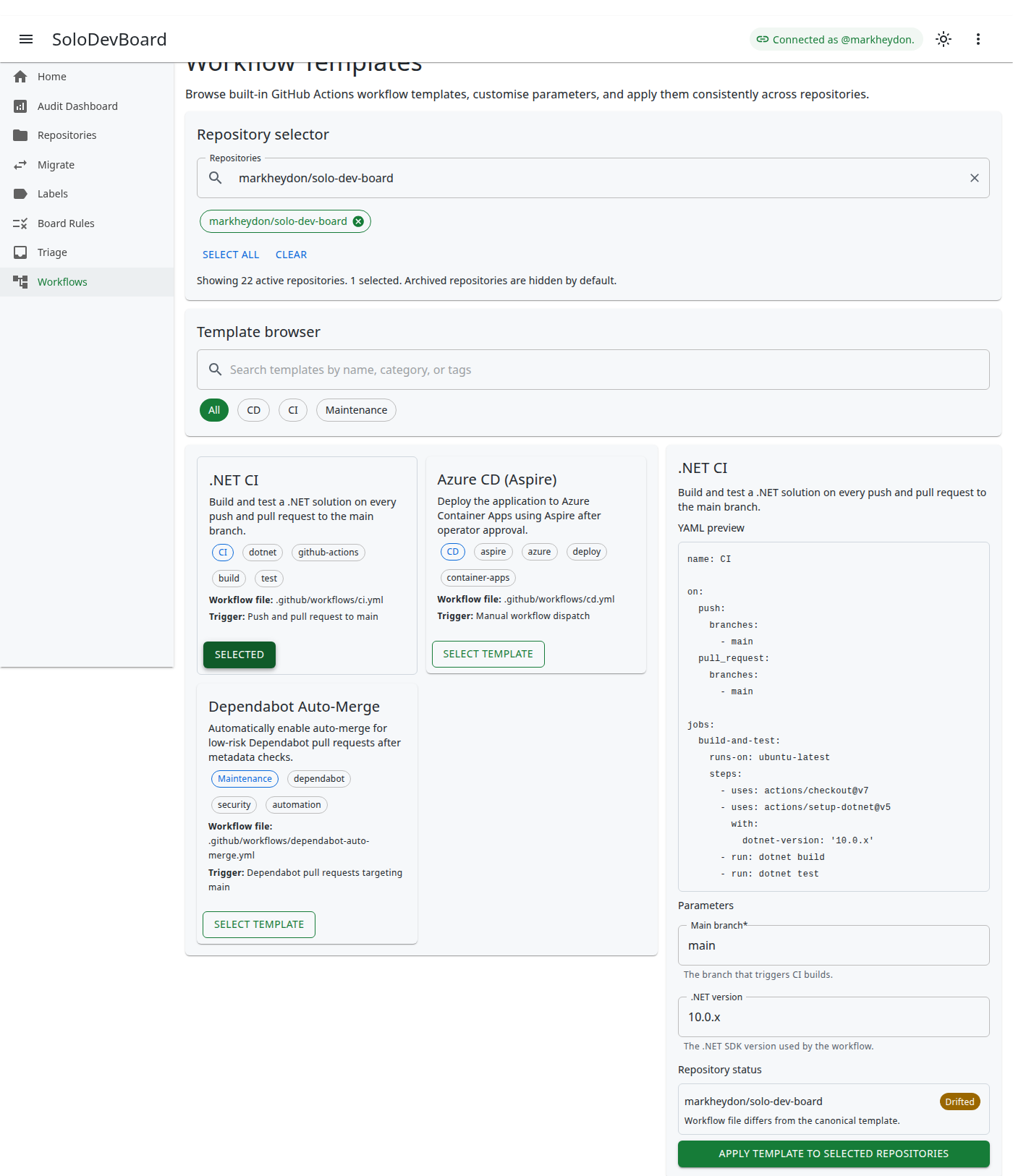Screen dimensions: 1013x1176
Task: Open Triage in sidebar
Action: 87,252
